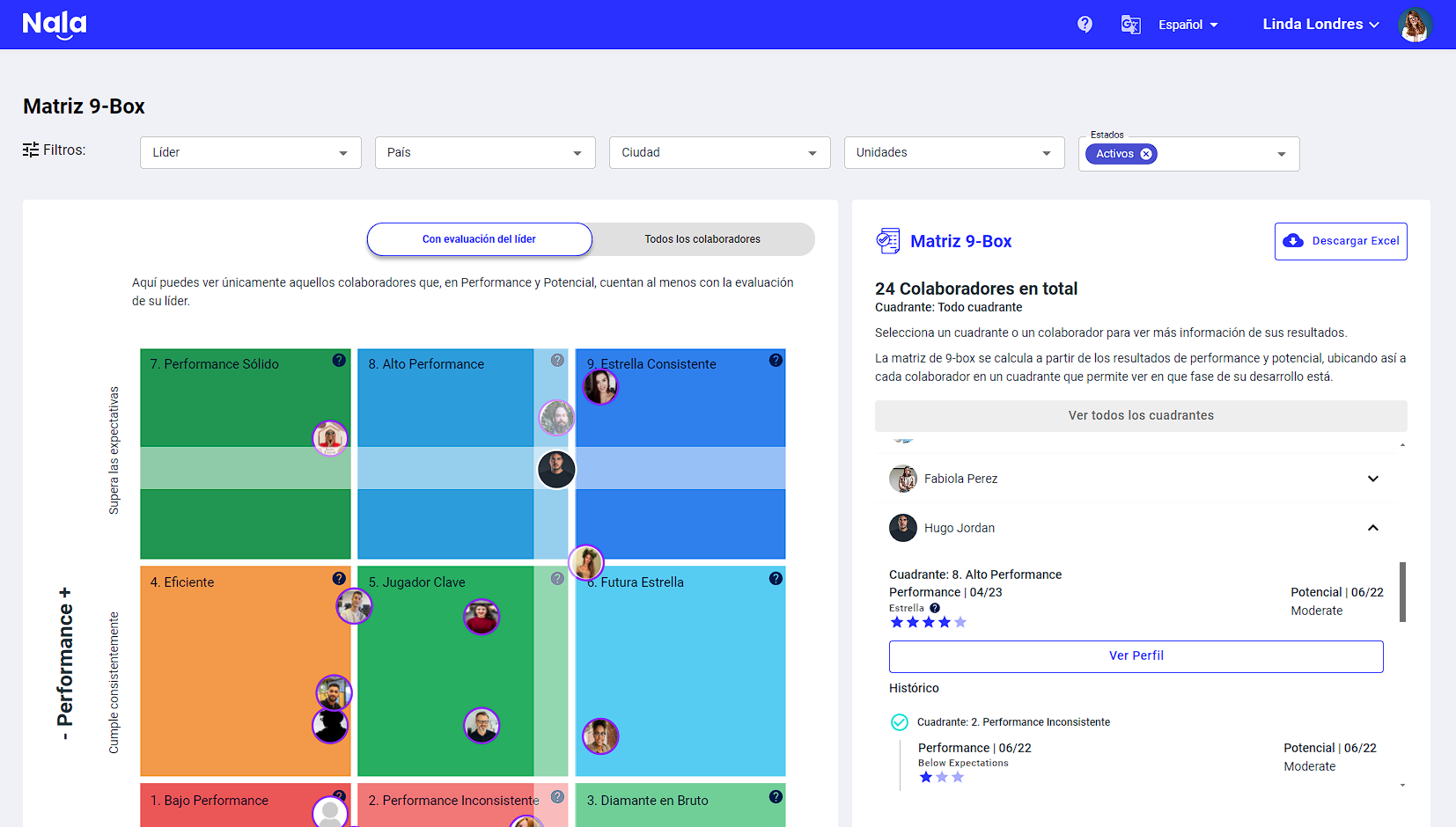Click Hugo Jordan avatar in the list
Screen dimensions: 1456x827
903,528
